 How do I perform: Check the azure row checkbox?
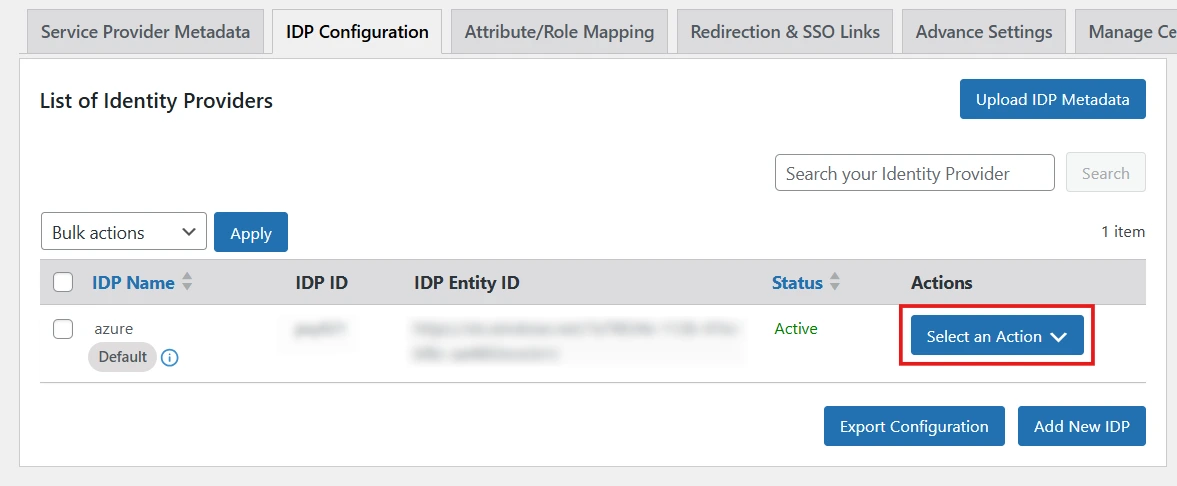pos(63,329)
